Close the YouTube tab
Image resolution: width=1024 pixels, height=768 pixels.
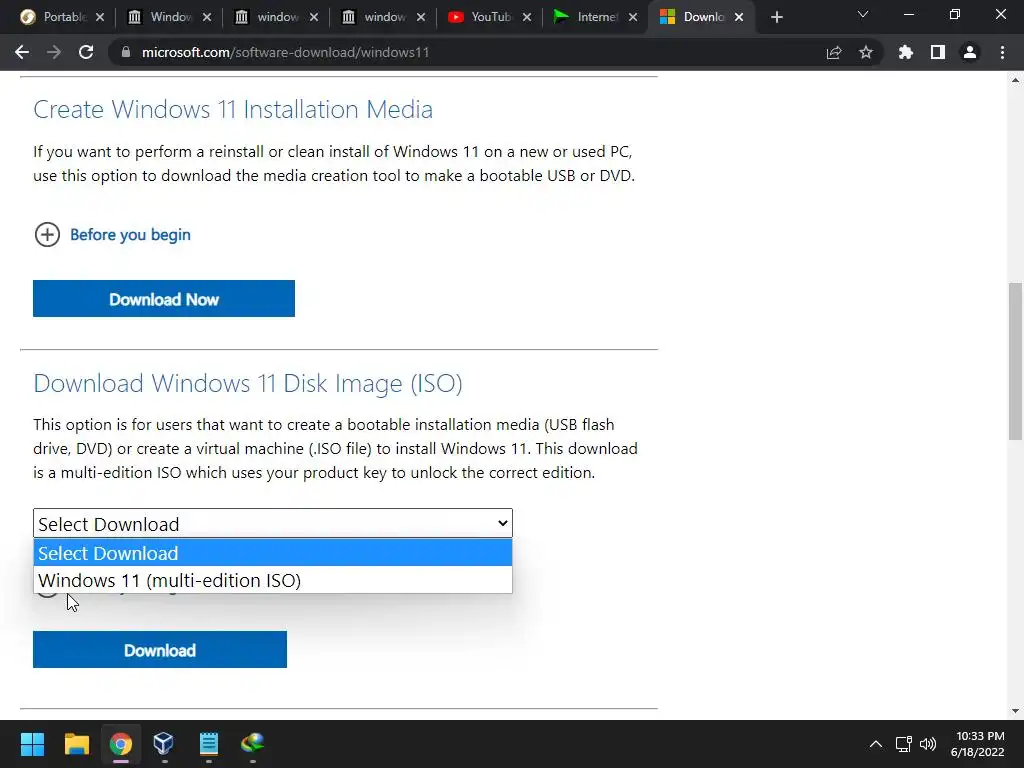527,17
